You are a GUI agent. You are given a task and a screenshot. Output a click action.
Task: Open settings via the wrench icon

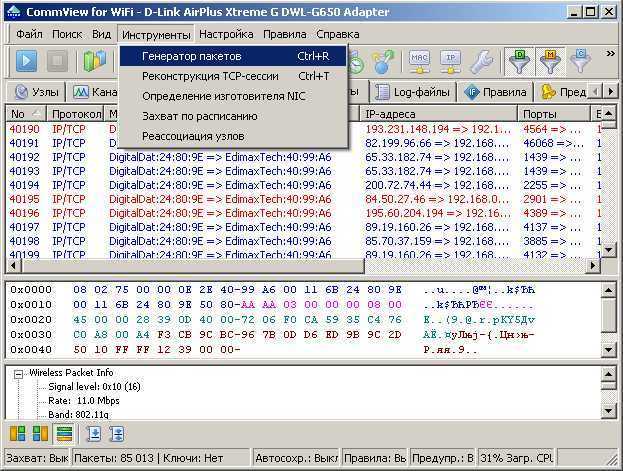[x=482, y=62]
